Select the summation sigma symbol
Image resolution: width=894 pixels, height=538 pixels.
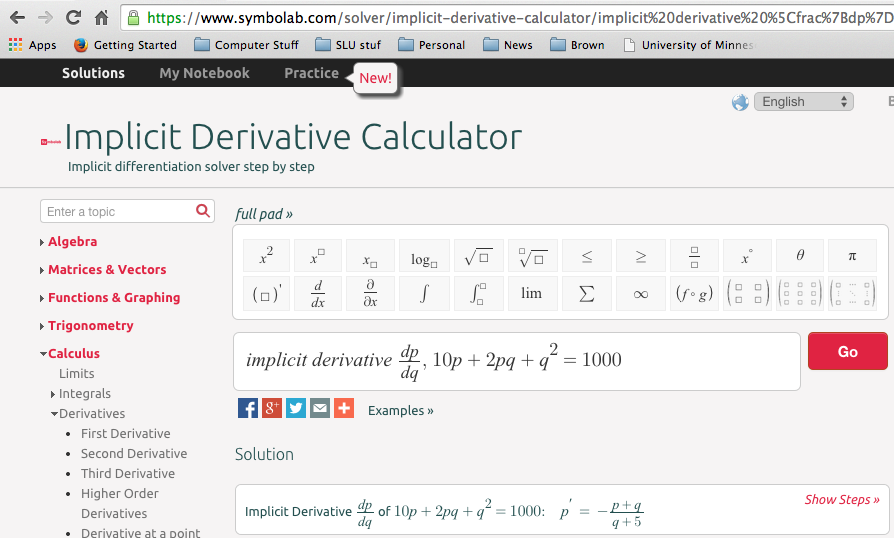tap(587, 294)
